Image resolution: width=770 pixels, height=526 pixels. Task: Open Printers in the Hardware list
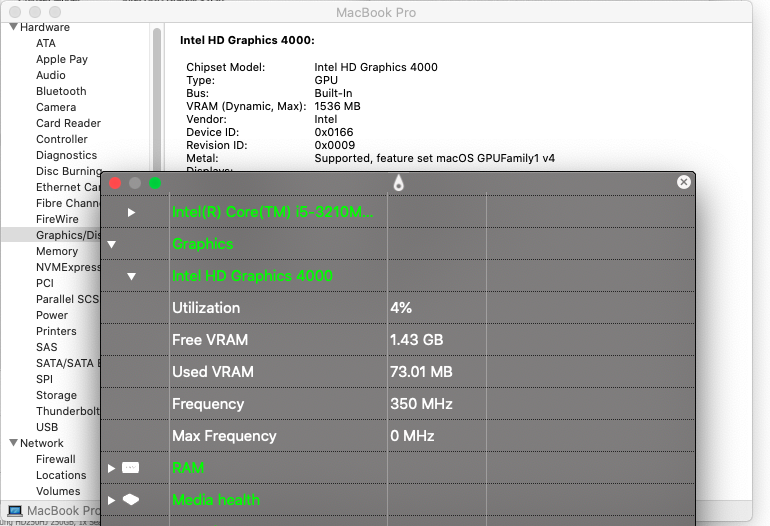[56, 331]
